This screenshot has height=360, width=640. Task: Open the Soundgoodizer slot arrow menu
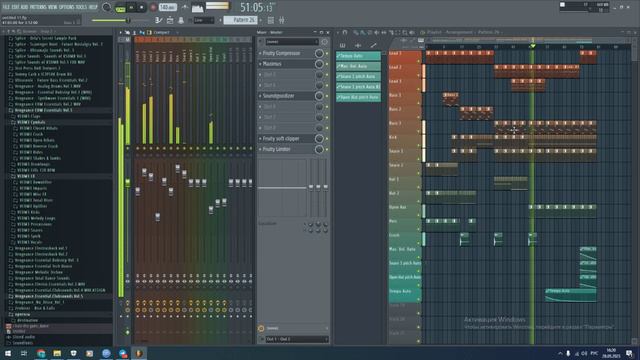click(260, 96)
